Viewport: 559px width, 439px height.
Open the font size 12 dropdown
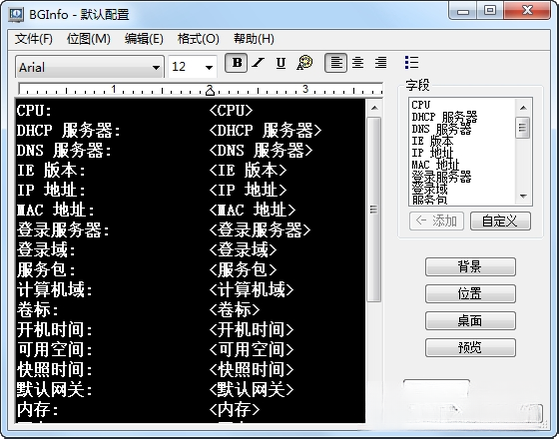(209, 67)
